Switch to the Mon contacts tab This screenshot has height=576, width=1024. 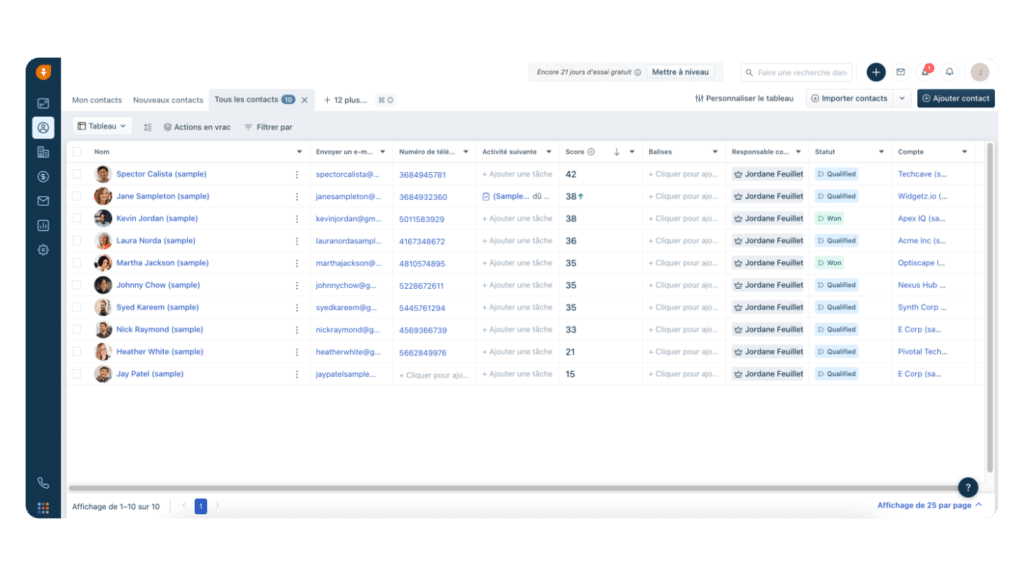pos(95,100)
